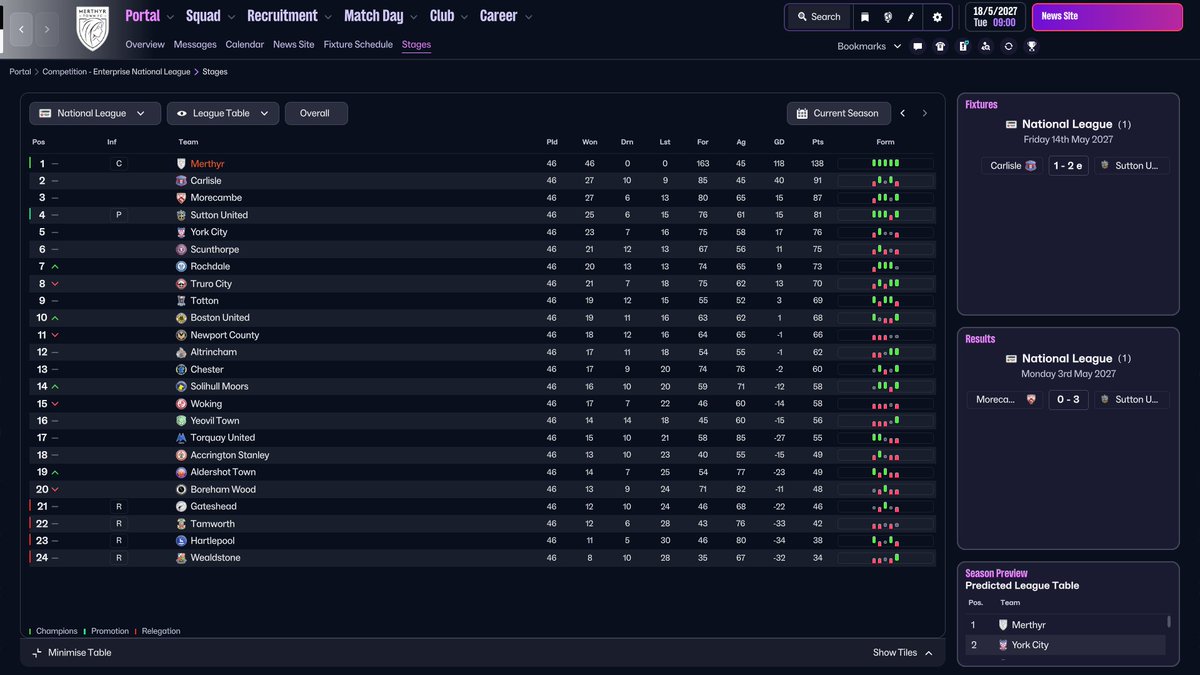Click the tactics board bookmark icon
Viewport: 1200px width, 675px height.
click(963, 46)
